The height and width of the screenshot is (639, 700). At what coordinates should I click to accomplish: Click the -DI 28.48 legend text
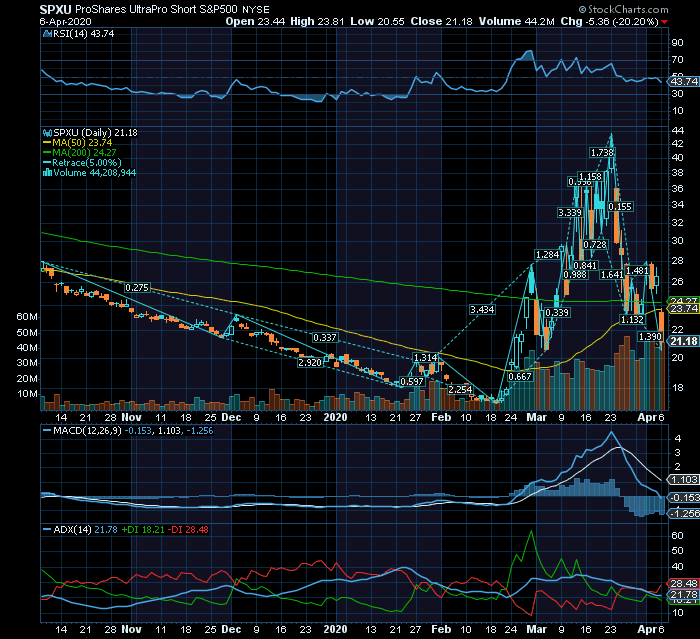(x=189, y=530)
